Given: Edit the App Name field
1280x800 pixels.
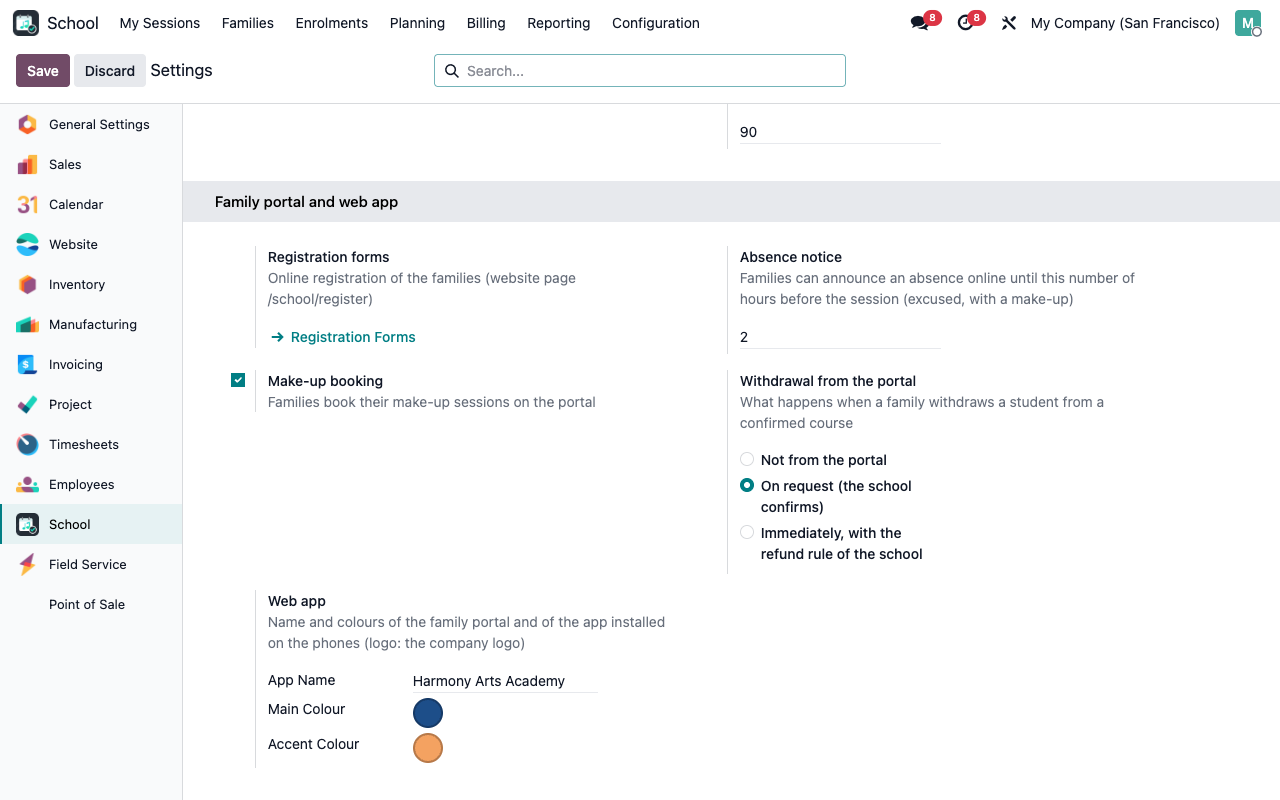Looking at the screenshot, I should [x=506, y=681].
